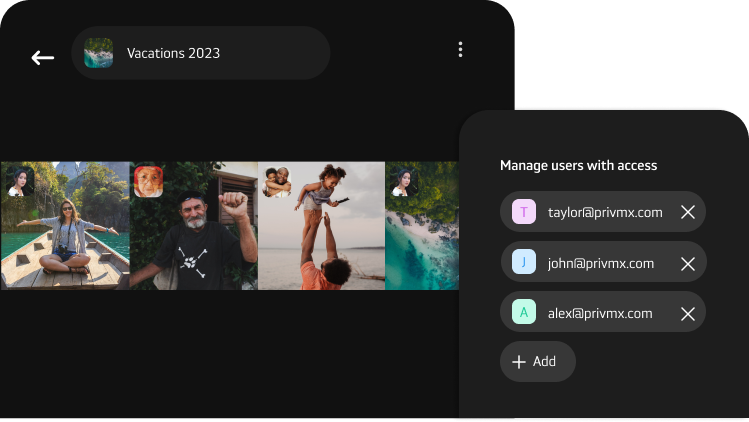This screenshot has width=749, height=422.
Task: Select the john@privmx.com email text
Action: (600, 263)
